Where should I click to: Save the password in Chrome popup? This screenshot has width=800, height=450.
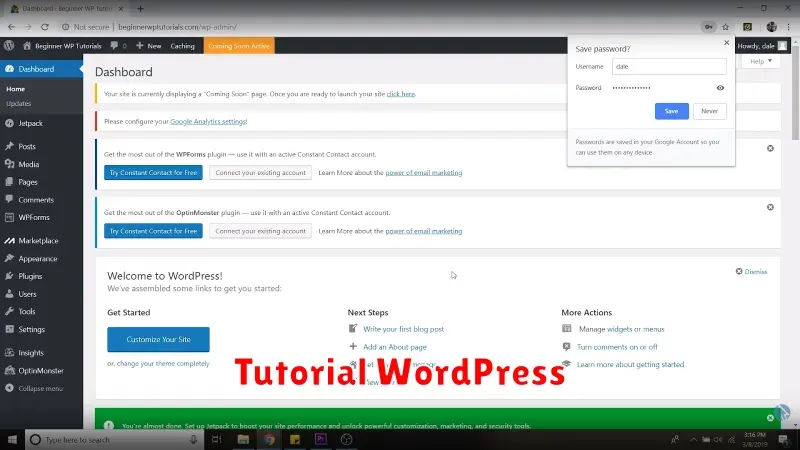click(671, 111)
